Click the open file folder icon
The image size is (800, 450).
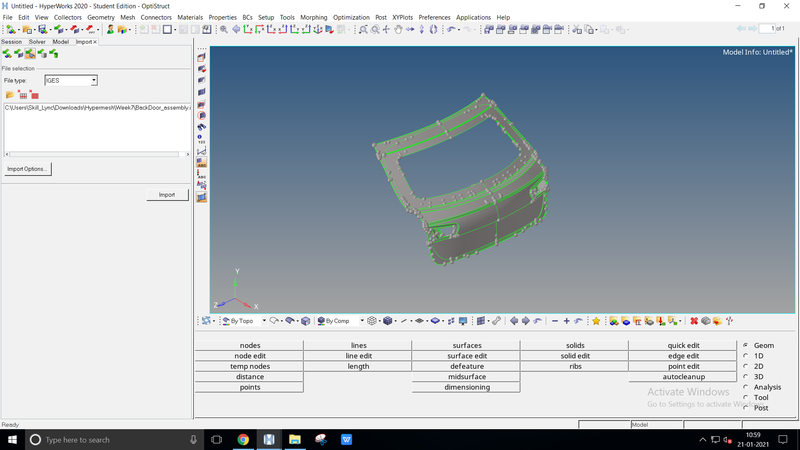click(9, 95)
